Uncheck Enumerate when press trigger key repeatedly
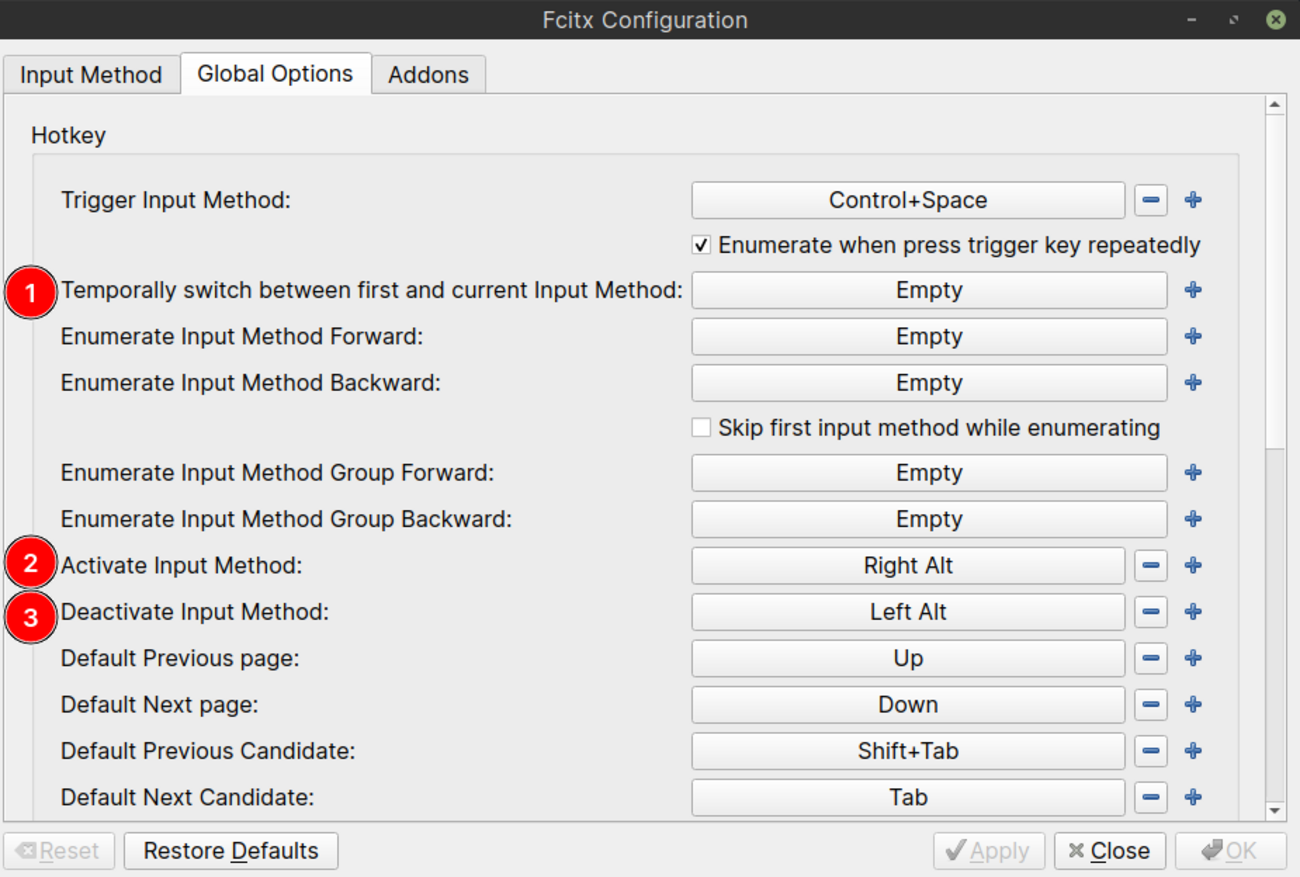 (702, 245)
